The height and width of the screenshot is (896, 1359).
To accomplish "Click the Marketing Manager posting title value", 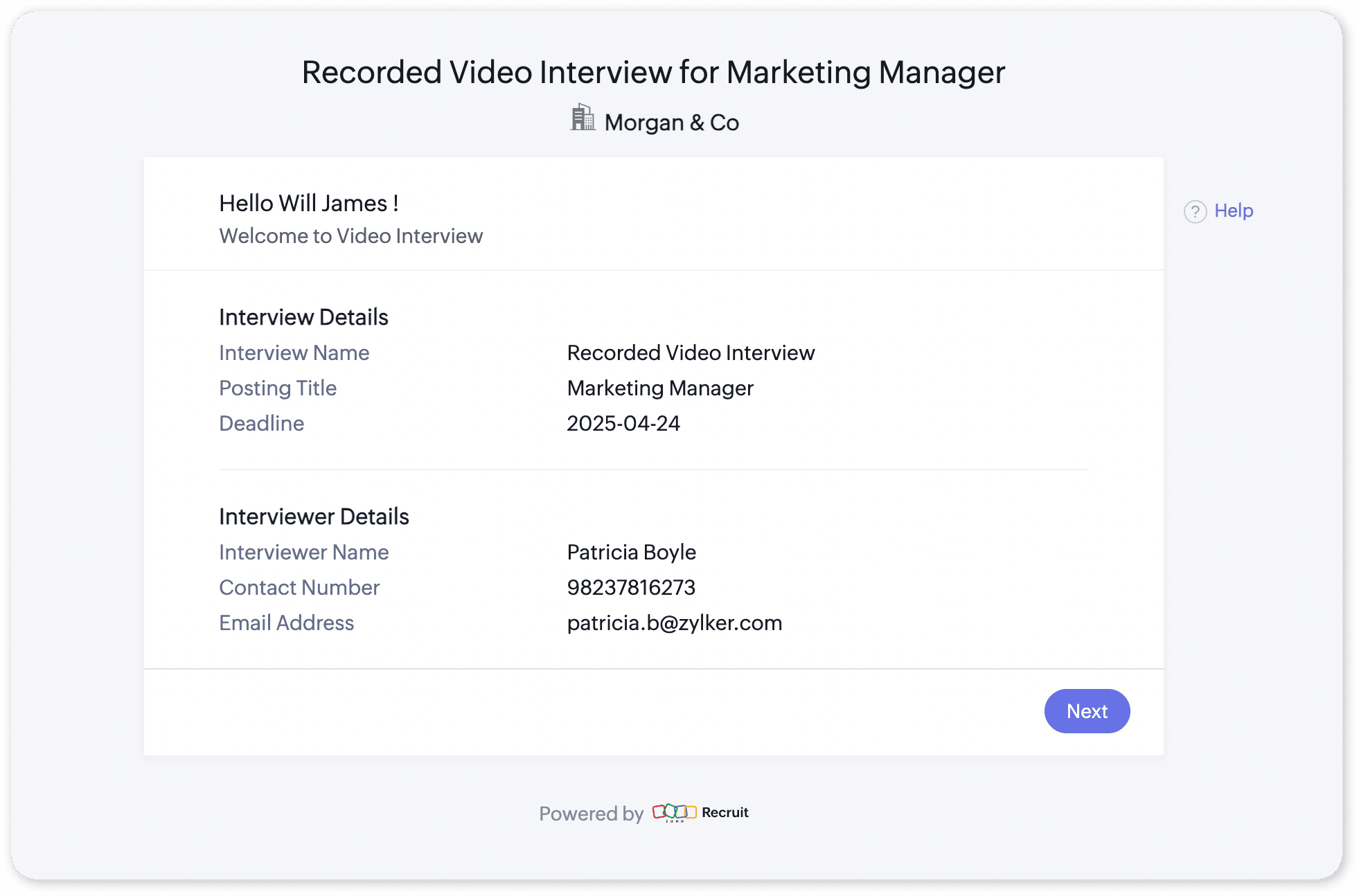I will coord(659,388).
